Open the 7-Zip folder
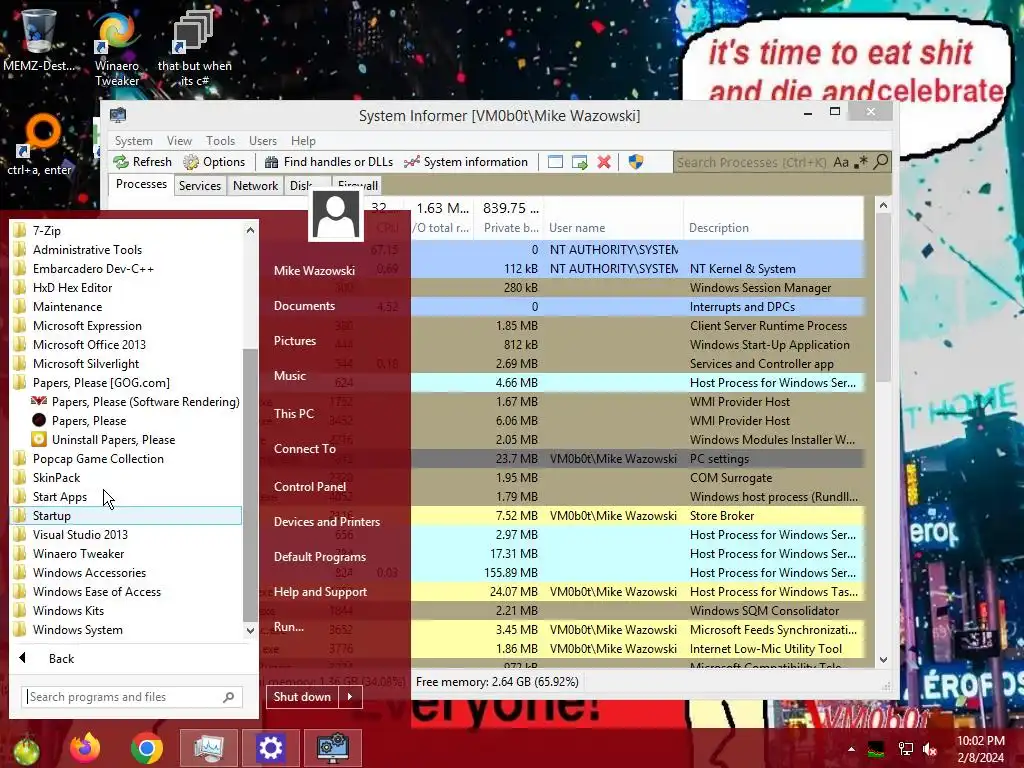Image resolution: width=1024 pixels, height=768 pixels. (126, 231)
